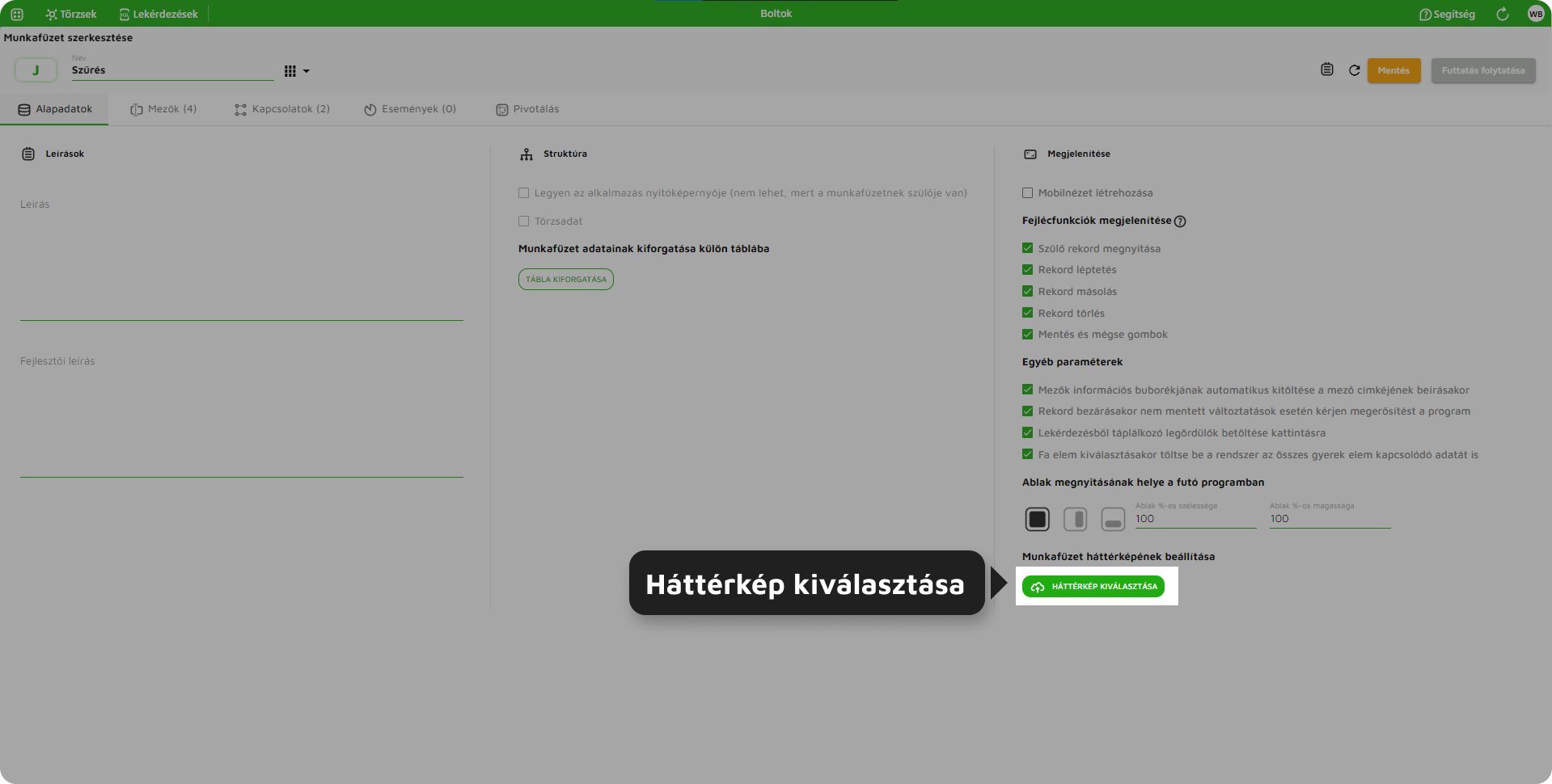The width and height of the screenshot is (1552, 784).
Task: Switch to the Pivotálás tab
Action: point(527,109)
